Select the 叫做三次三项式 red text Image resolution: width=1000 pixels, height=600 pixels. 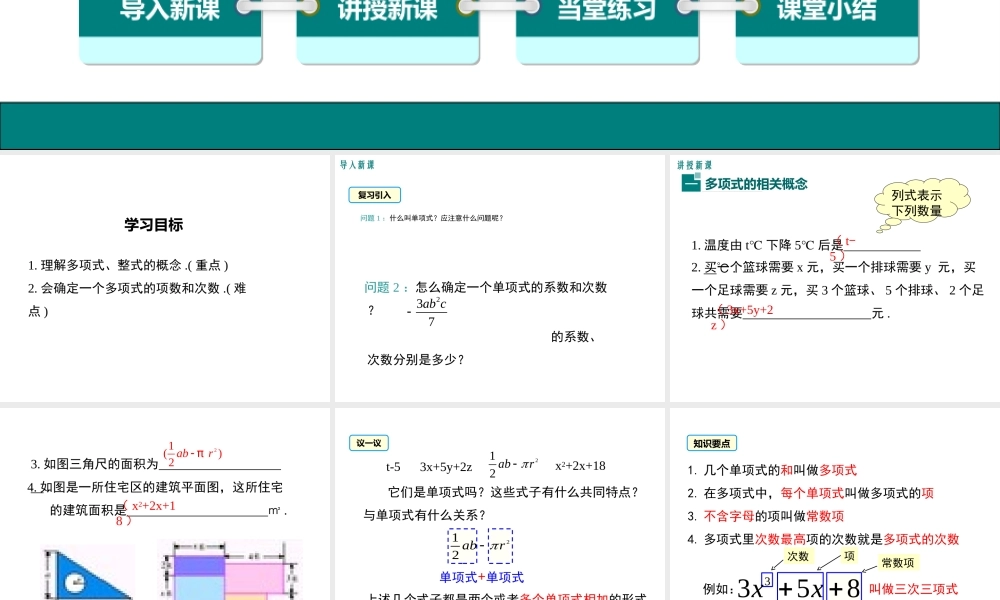click(913, 589)
